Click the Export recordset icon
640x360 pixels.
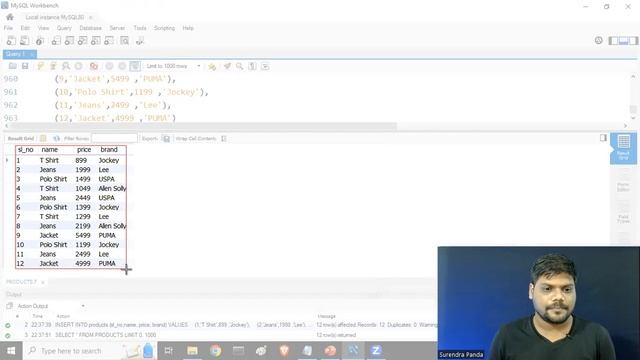point(166,139)
